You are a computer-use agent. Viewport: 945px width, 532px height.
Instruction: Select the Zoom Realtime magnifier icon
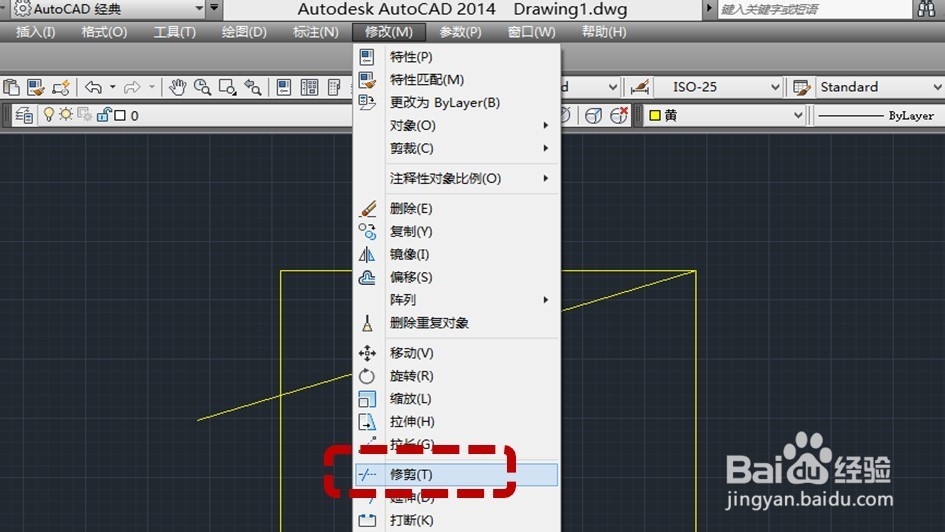point(202,87)
